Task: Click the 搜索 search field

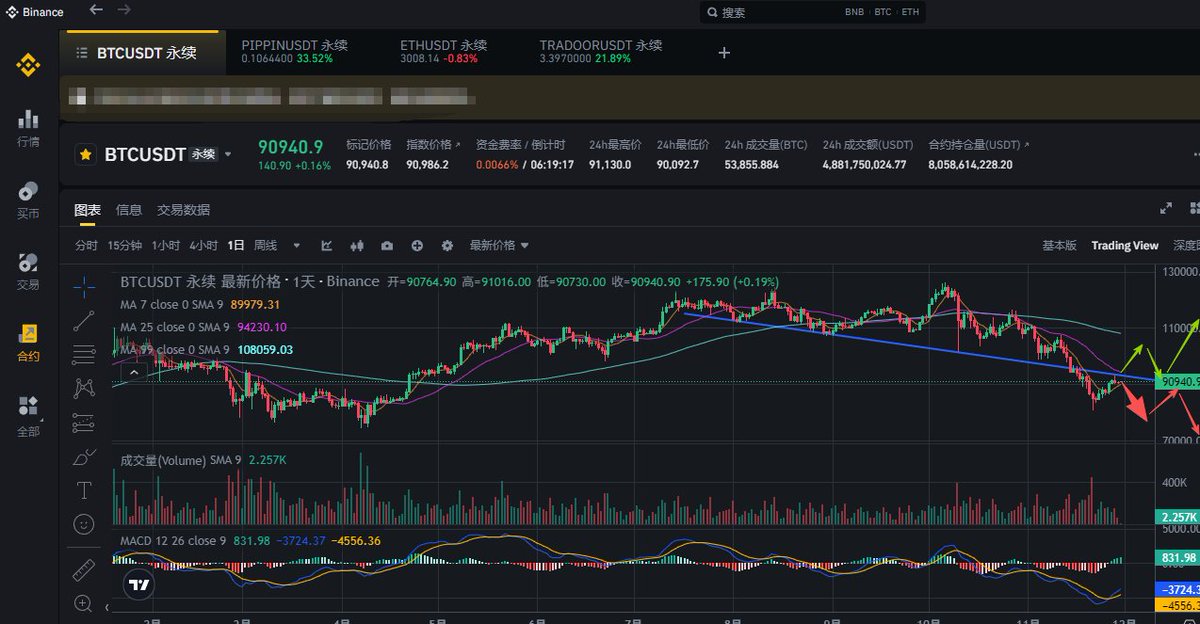Action: 770,13
